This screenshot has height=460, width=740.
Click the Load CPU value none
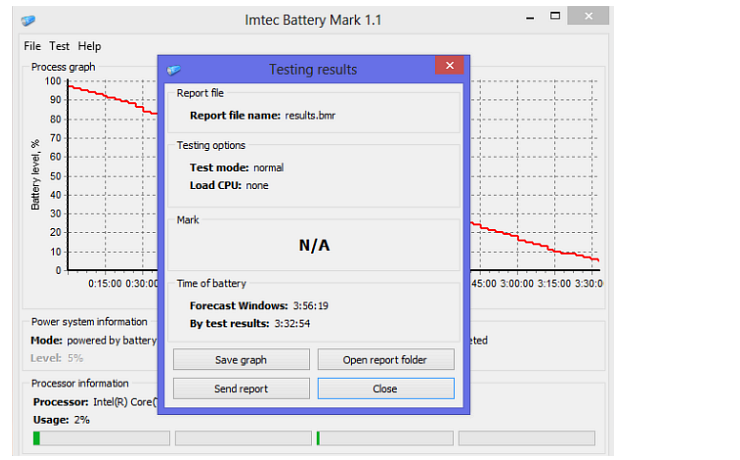(257, 185)
